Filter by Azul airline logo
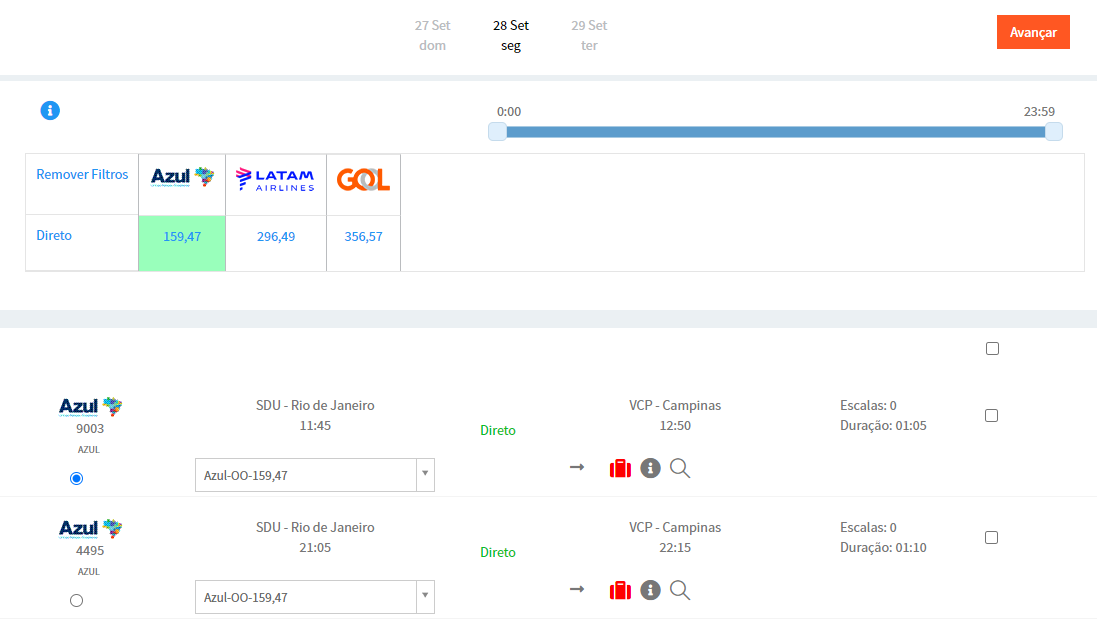 [182, 177]
